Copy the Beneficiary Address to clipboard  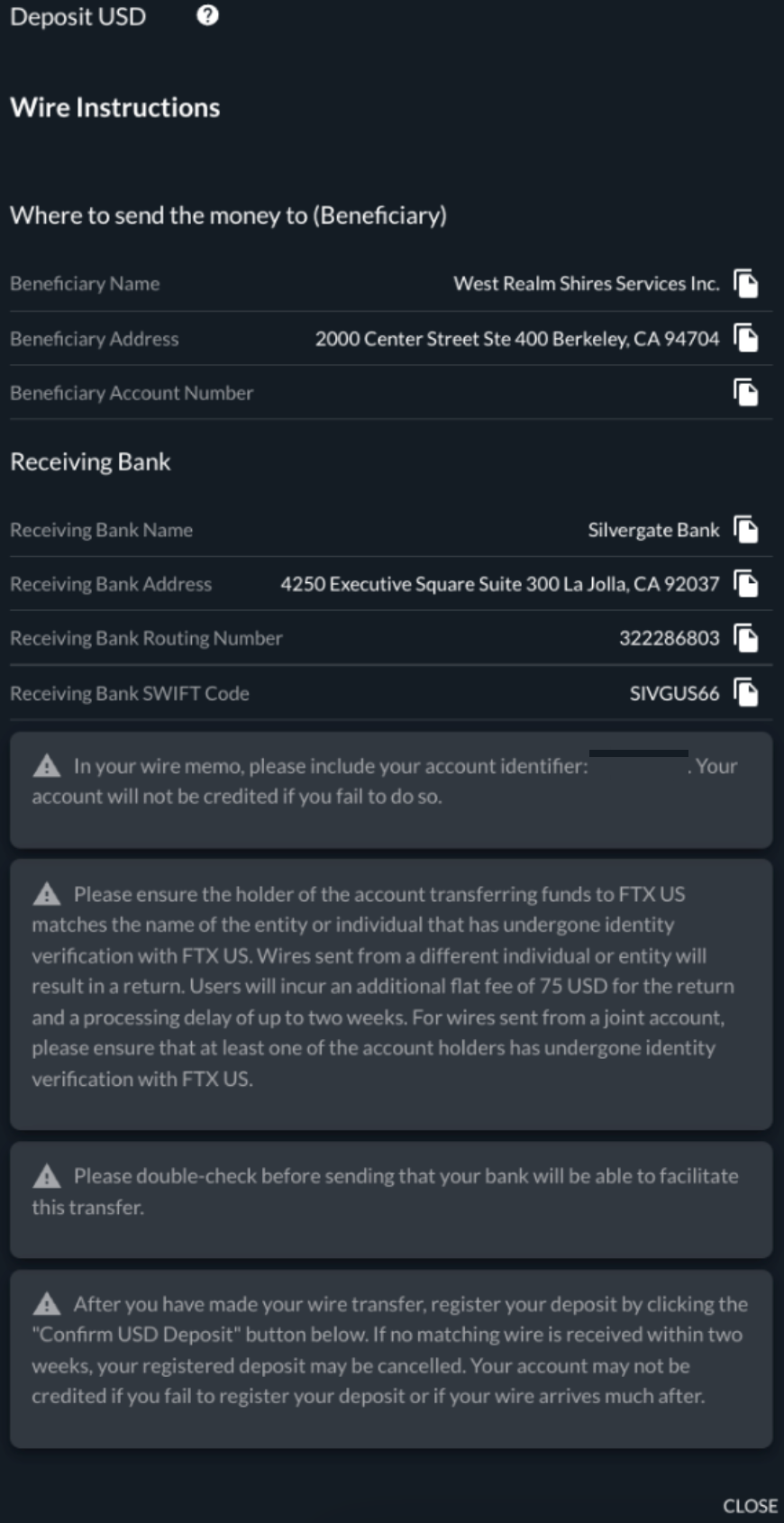(745, 339)
